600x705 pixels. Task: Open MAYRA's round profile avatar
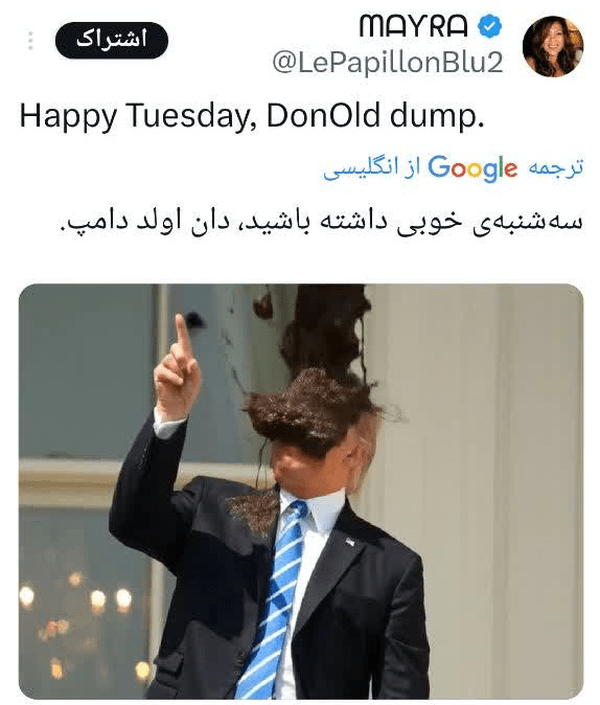[x=553, y=46]
